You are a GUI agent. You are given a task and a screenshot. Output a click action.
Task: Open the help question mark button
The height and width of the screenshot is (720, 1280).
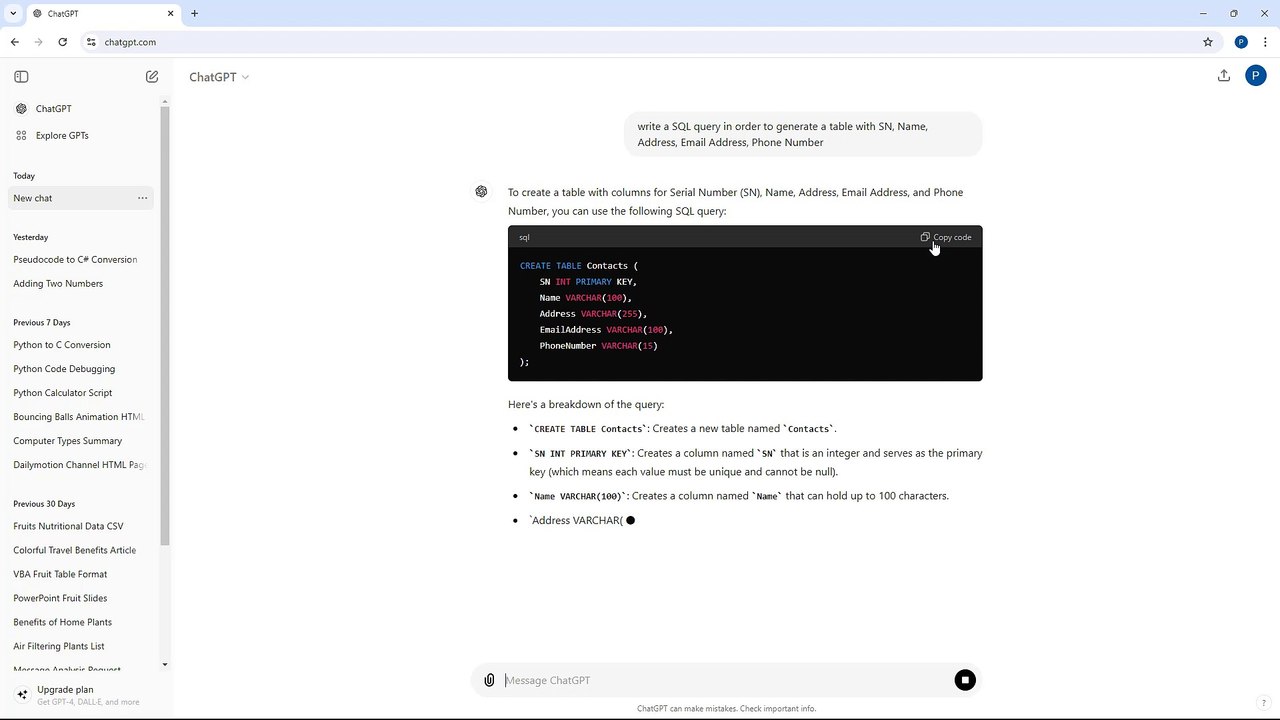tap(1264, 702)
